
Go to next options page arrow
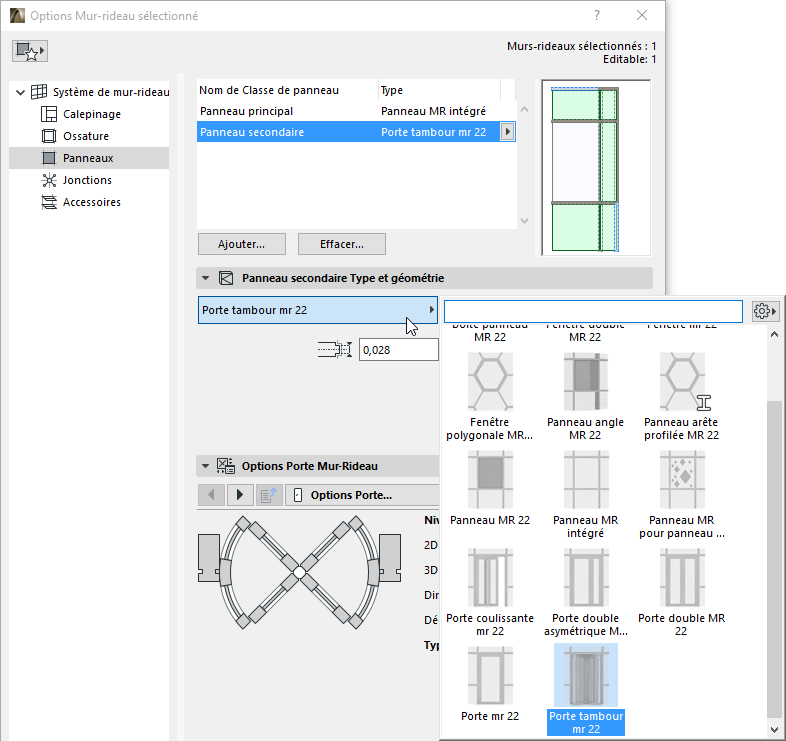click(240, 495)
